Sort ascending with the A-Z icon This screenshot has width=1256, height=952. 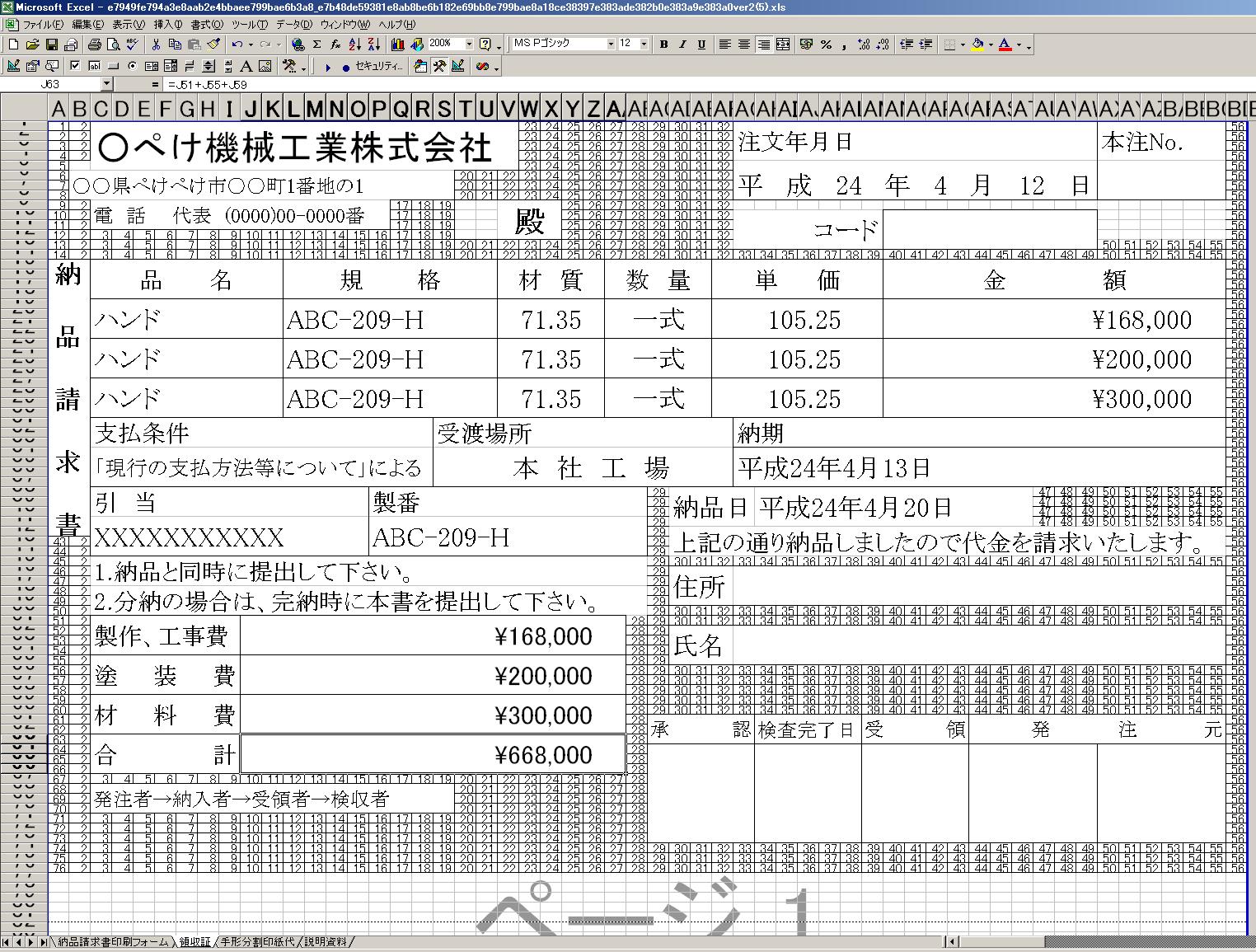tap(354, 45)
